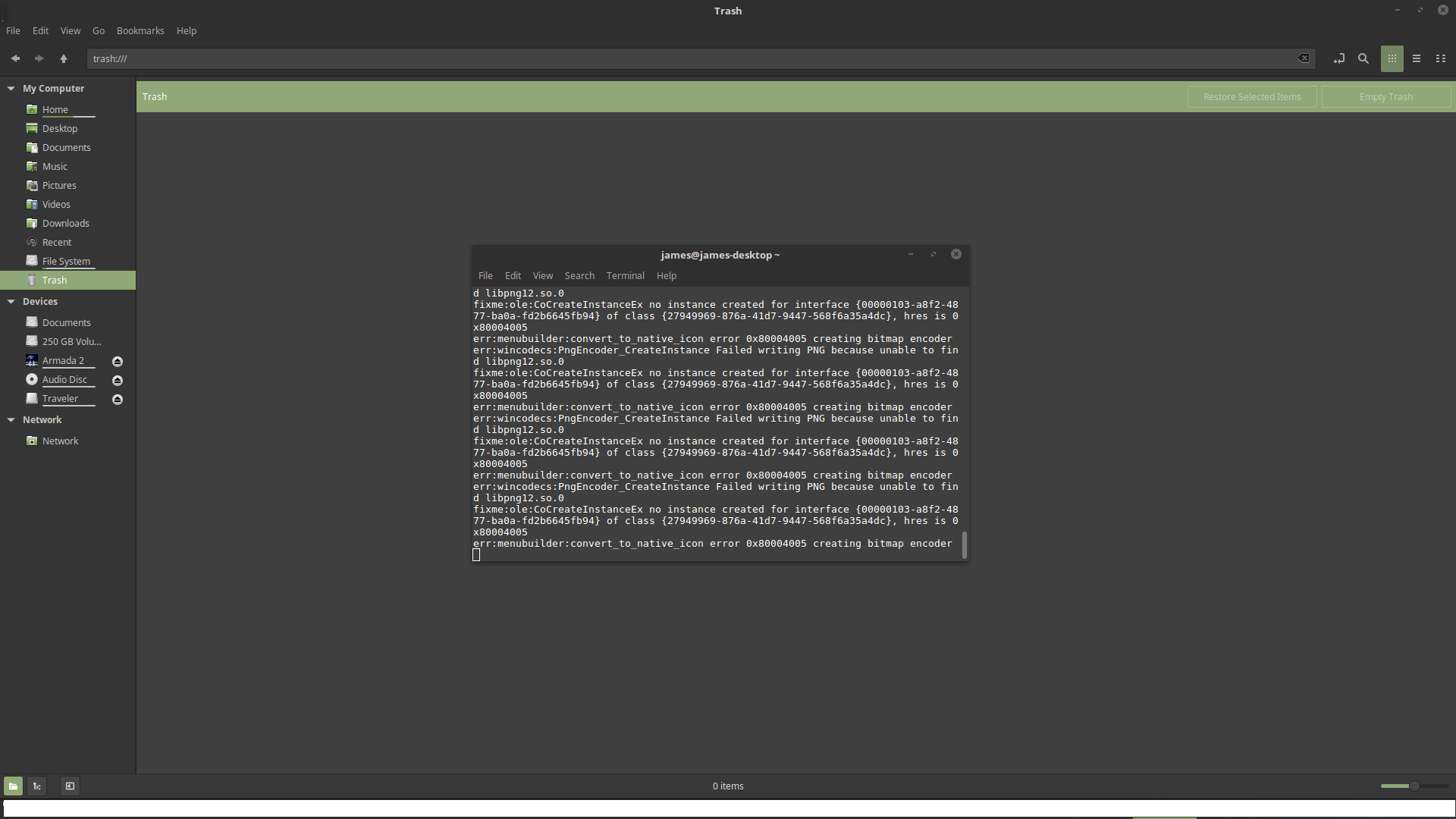This screenshot has height=819, width=1456.
Task: Maximize the terminal window
Action: (x=934, y=254)
